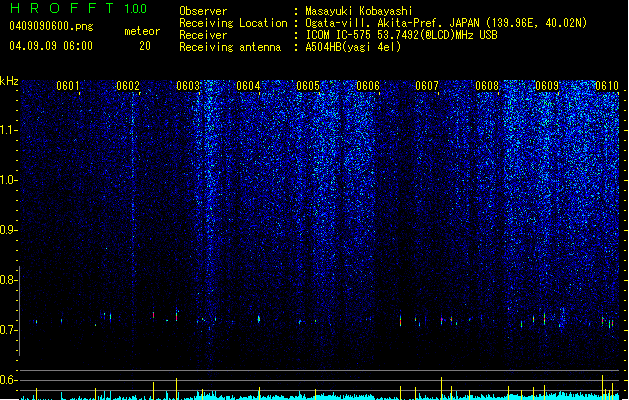Image resolution: width=629 pixels, height=400 pixels.
Task: Click the HROFFT 1.0.0 title text
Action: pos(78,8)
